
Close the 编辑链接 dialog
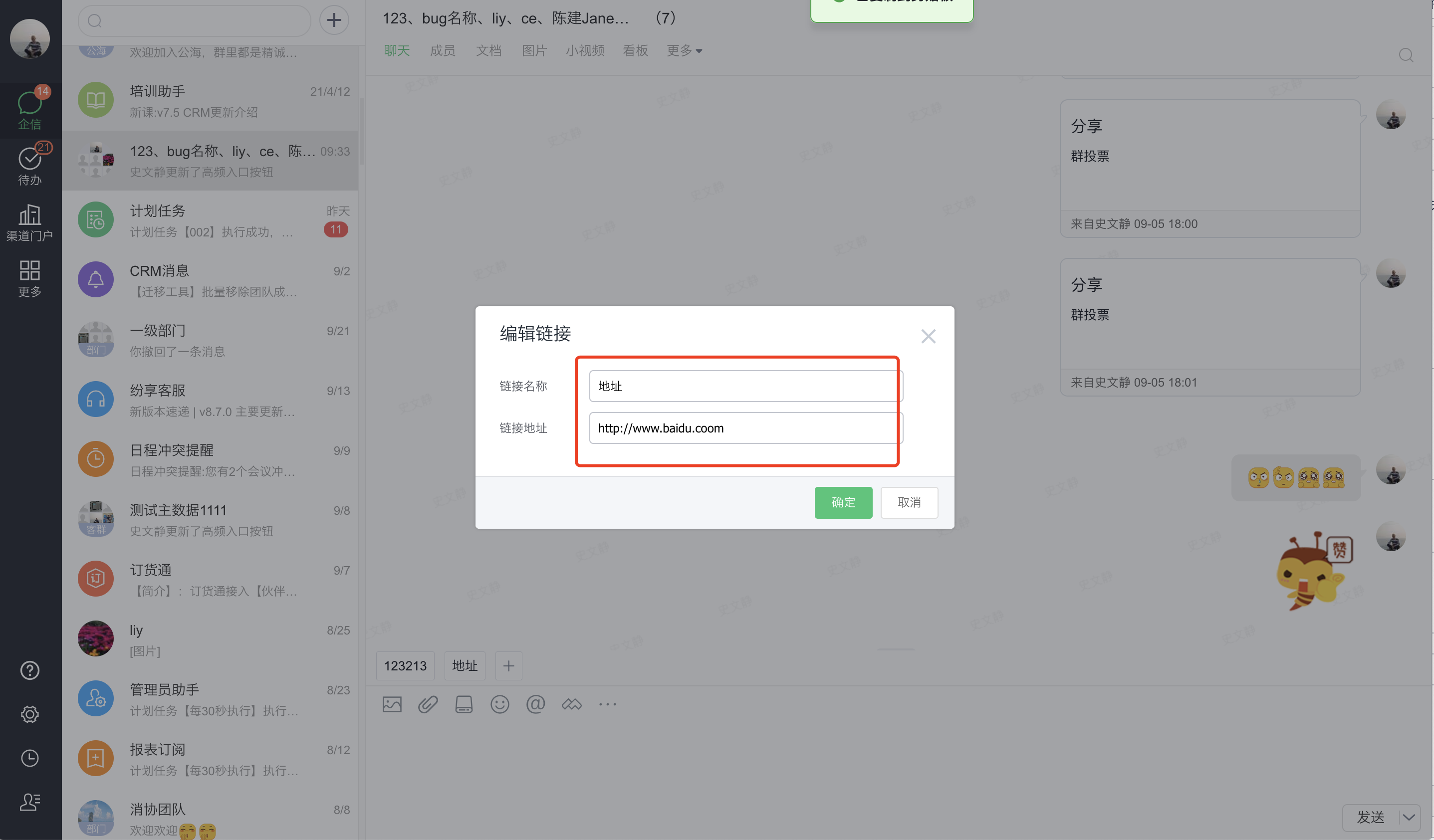click(x=928, y=336)
